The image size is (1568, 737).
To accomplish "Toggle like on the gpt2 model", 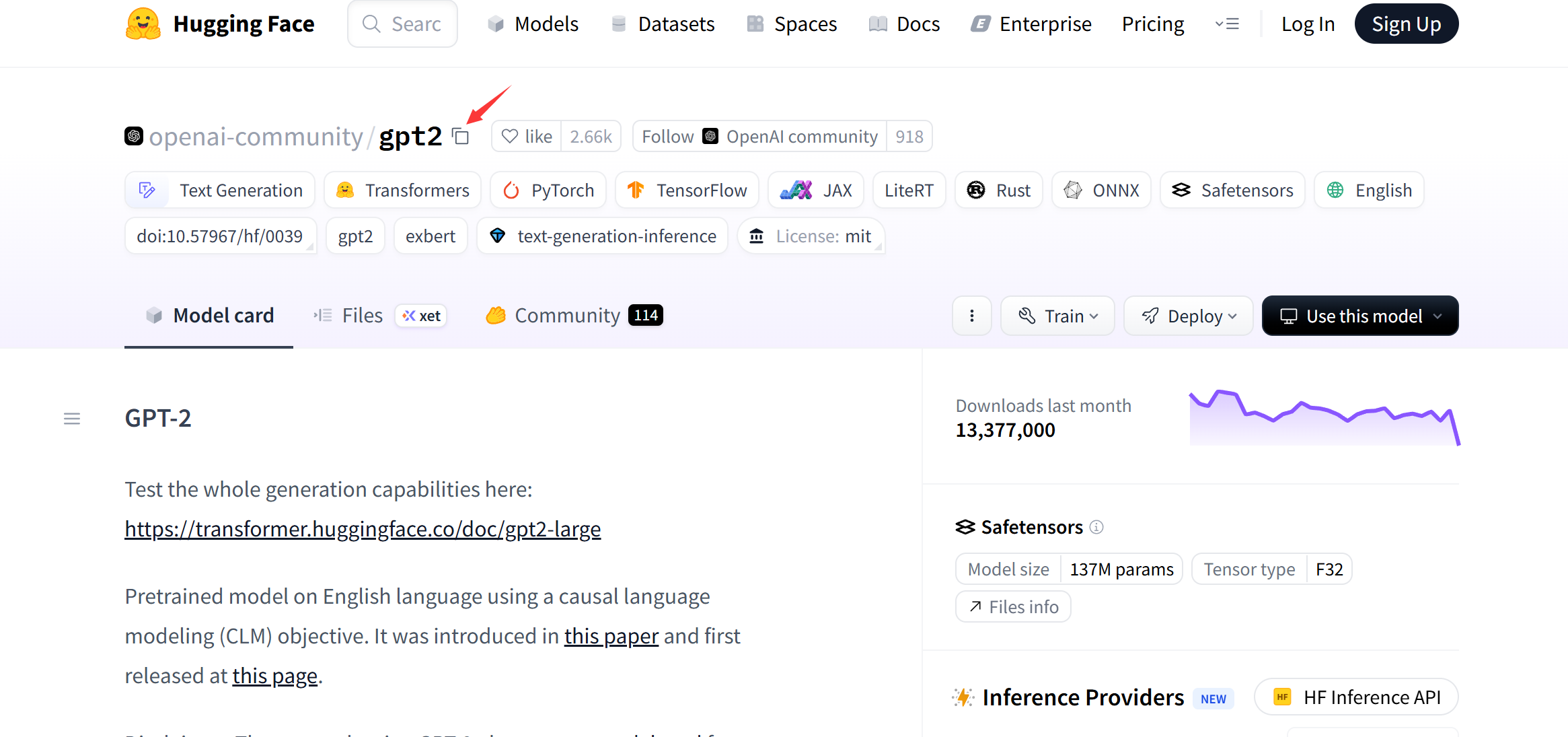I will [527, 137].
